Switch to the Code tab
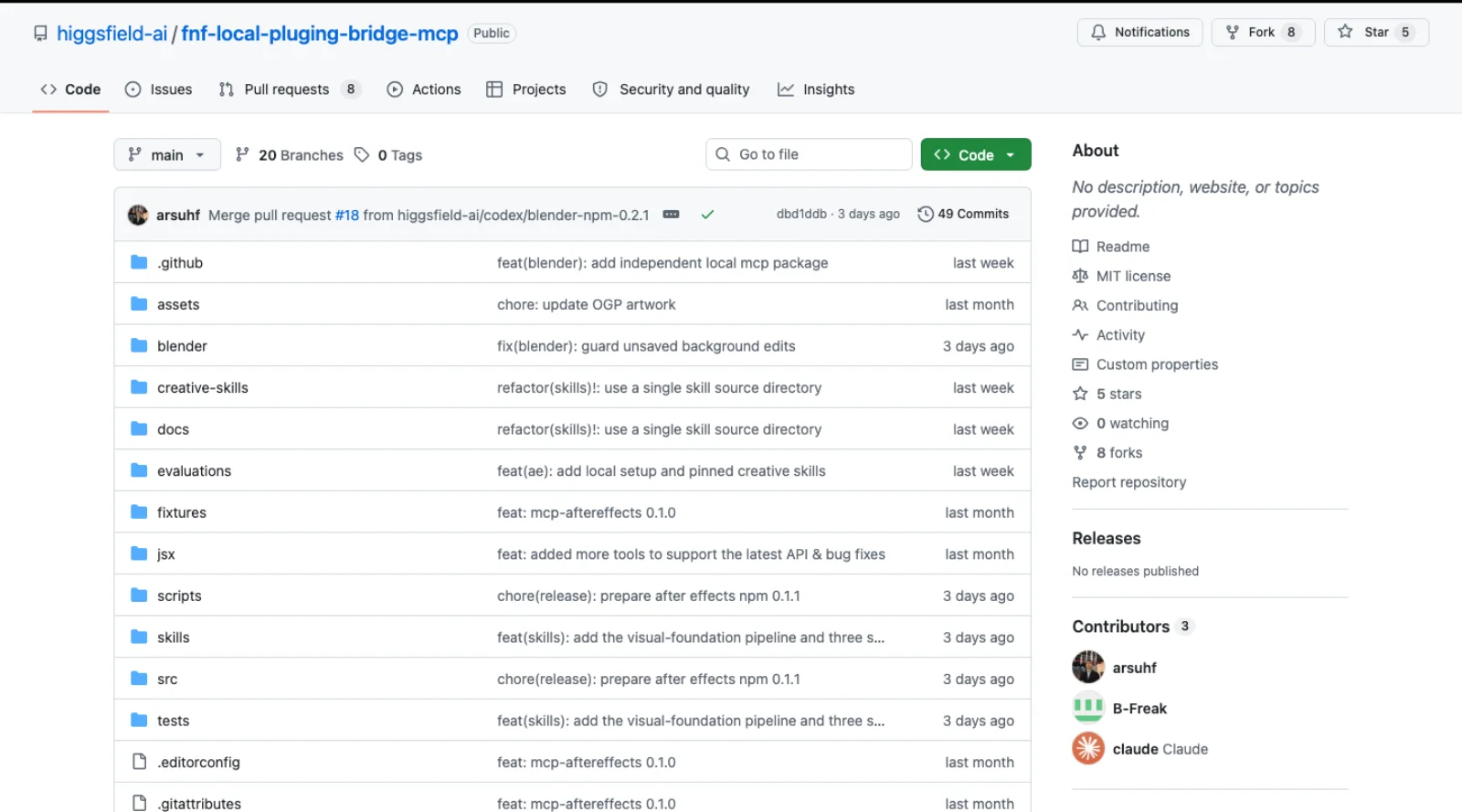 tap(70, 90)
